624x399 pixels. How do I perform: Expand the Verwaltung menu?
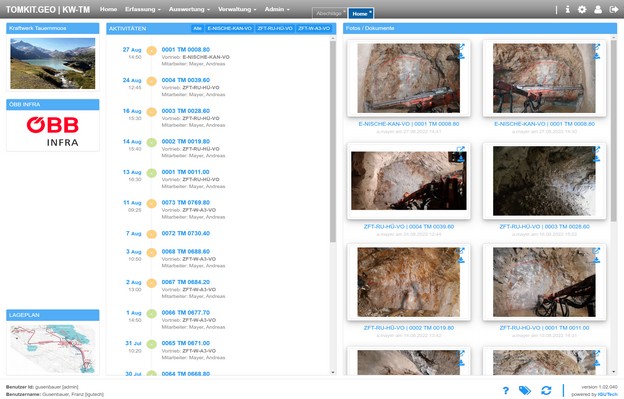point(237,9)
